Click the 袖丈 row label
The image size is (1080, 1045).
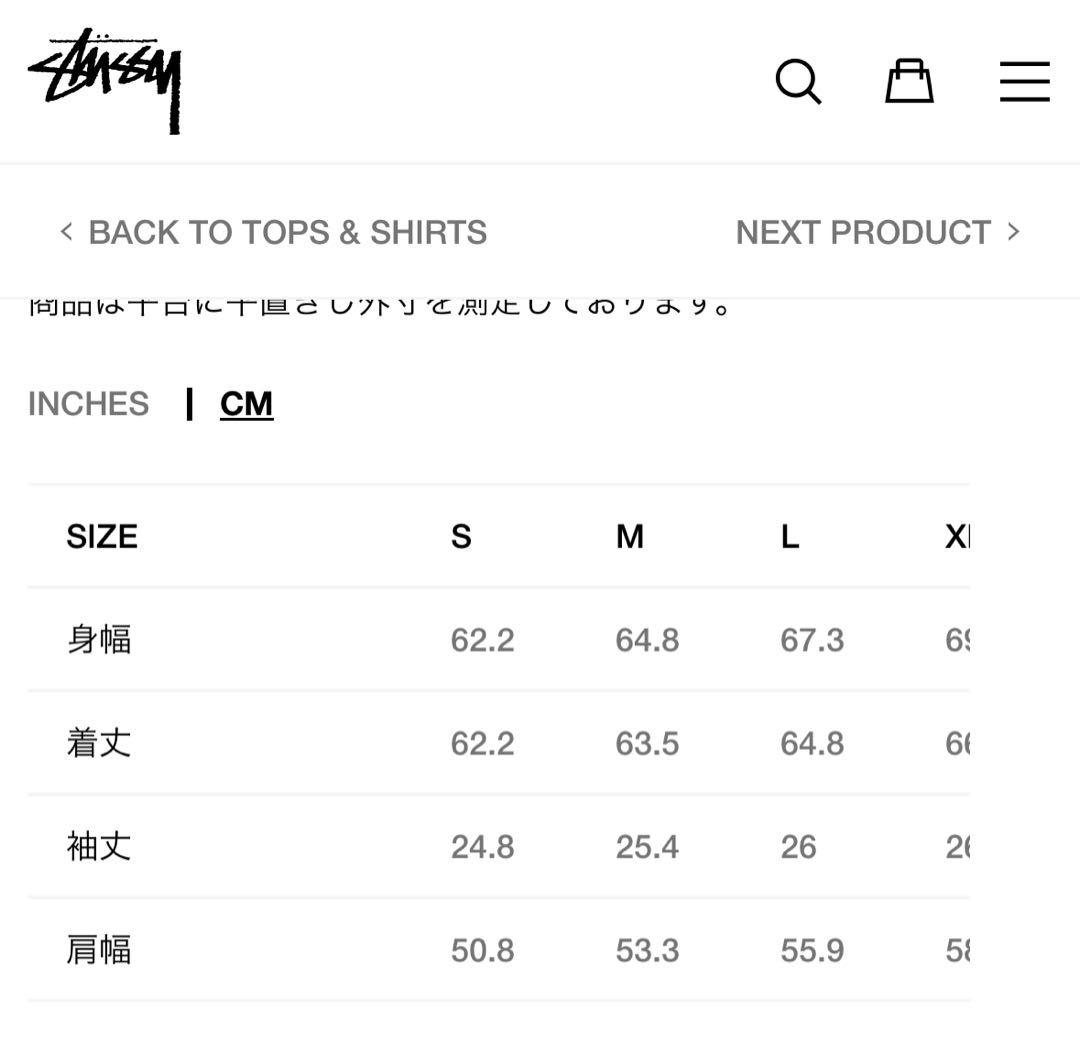tap(99, 846)
